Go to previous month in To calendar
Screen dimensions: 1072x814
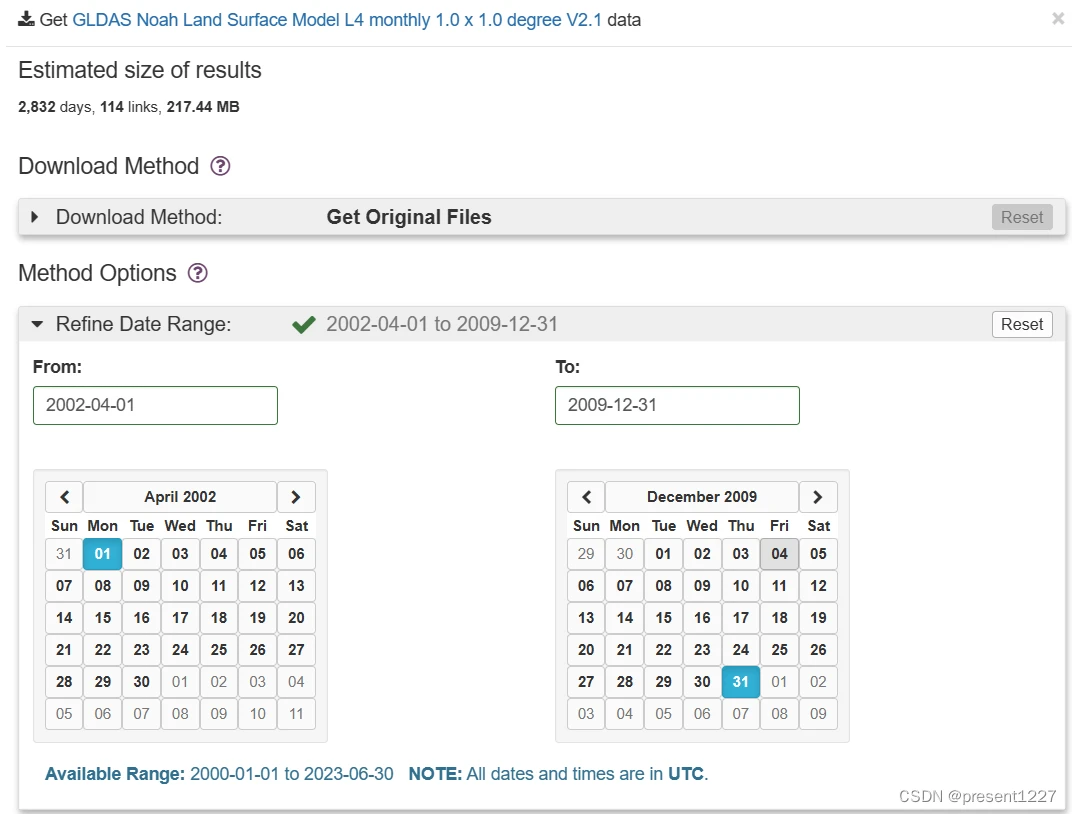[586, 497]
